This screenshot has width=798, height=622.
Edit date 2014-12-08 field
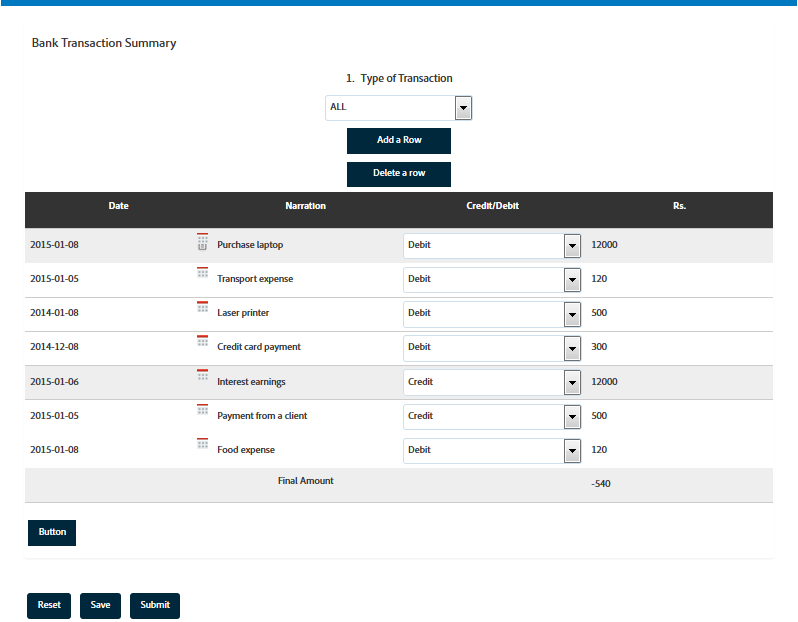pyautogui.click(x=54, y=347)
